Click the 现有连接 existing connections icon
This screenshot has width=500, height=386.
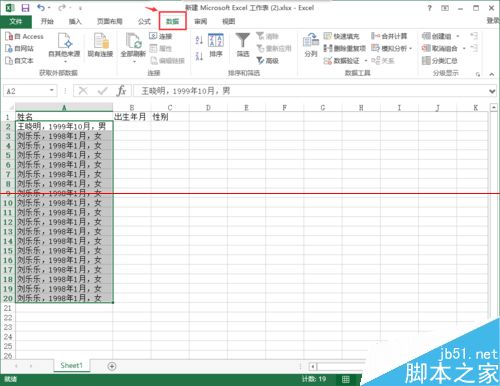pyautogui.click(x=101, y=41)
